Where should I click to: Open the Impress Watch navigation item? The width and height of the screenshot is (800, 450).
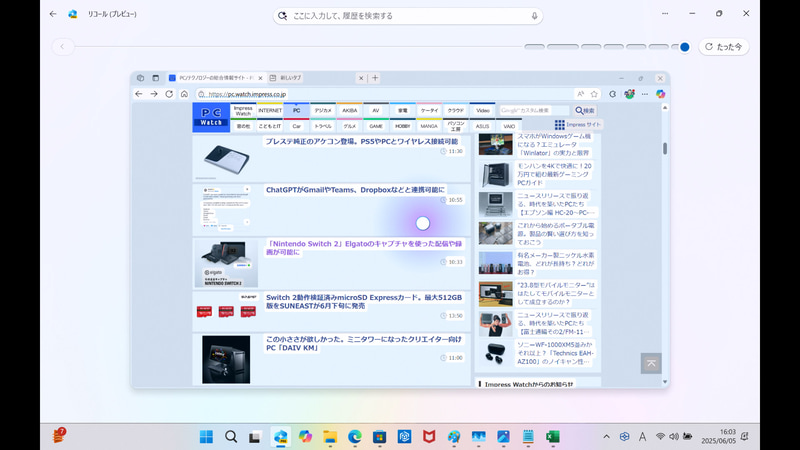(x=243, y=110)
